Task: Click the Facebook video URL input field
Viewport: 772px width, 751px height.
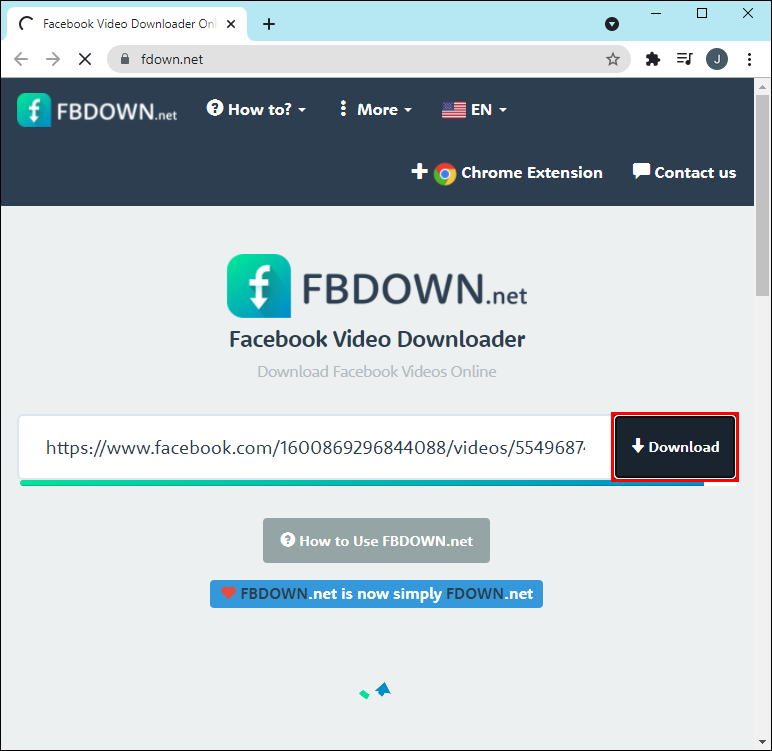Action: [315, 447]
